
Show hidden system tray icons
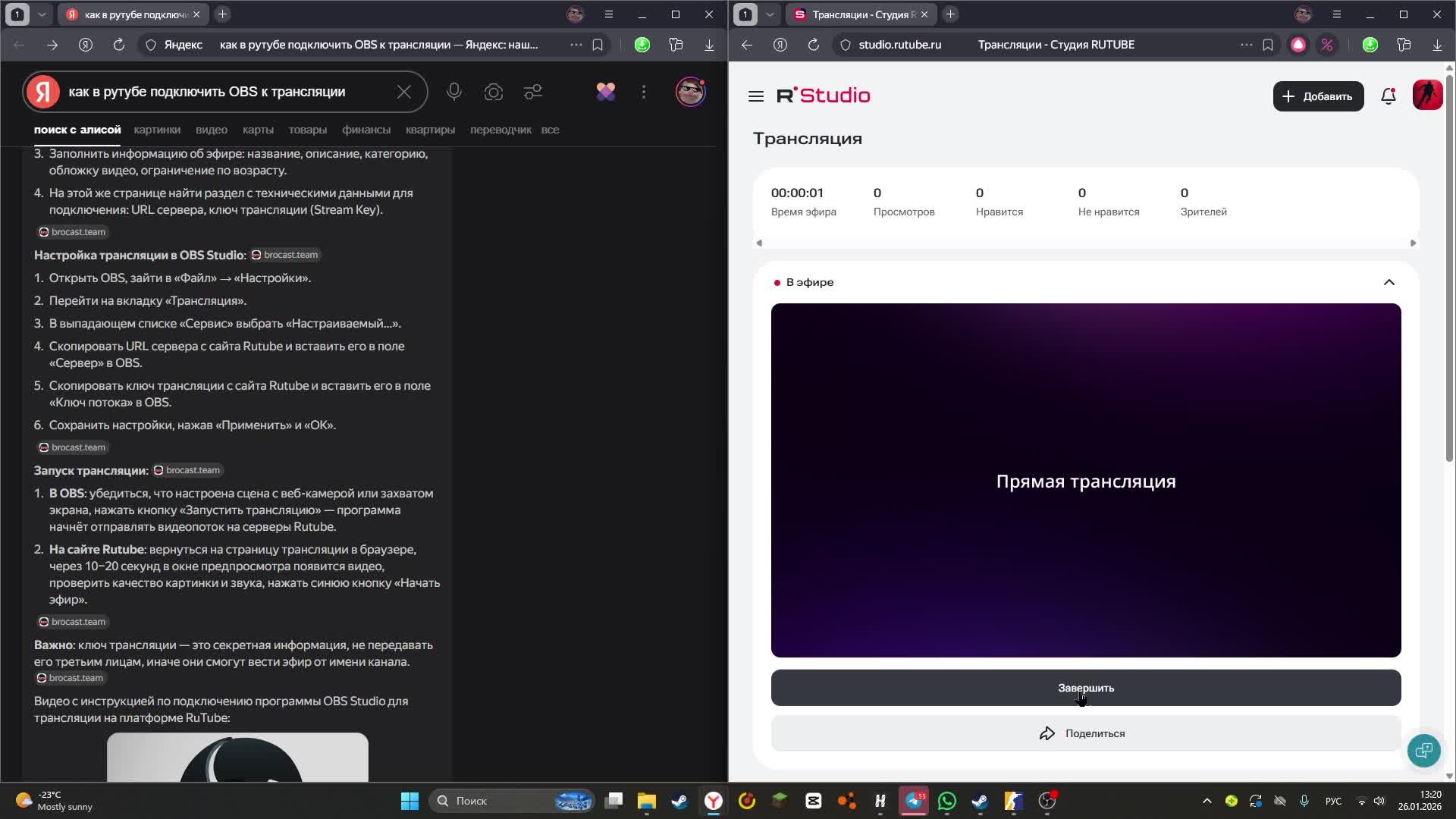[1207, 801]
